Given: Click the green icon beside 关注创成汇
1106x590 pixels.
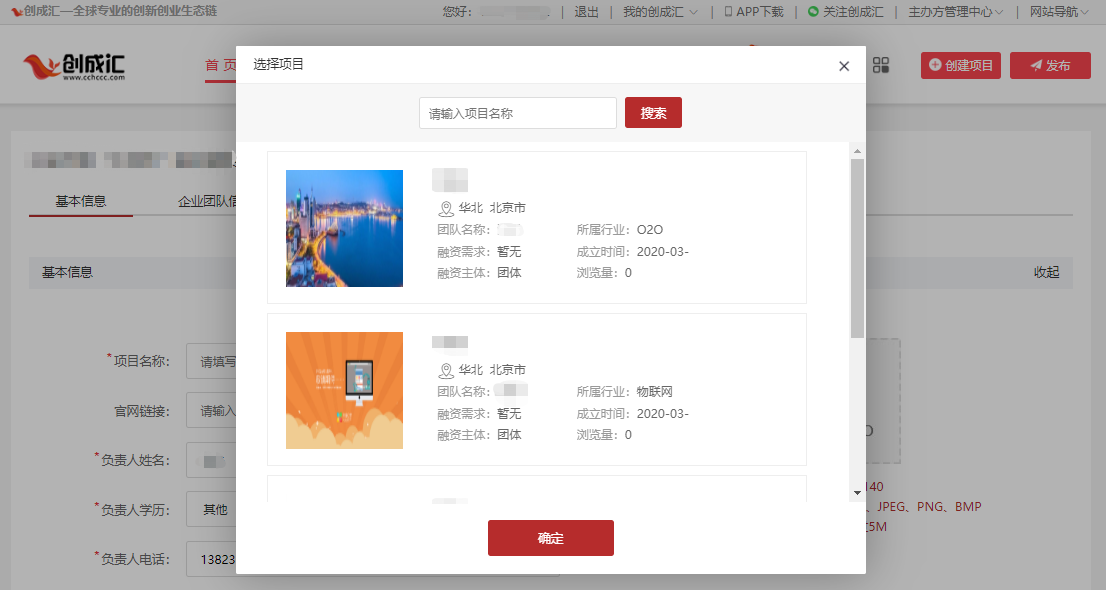Looking at the screenshot, I should pyautogui.click(x=812, y=12).
